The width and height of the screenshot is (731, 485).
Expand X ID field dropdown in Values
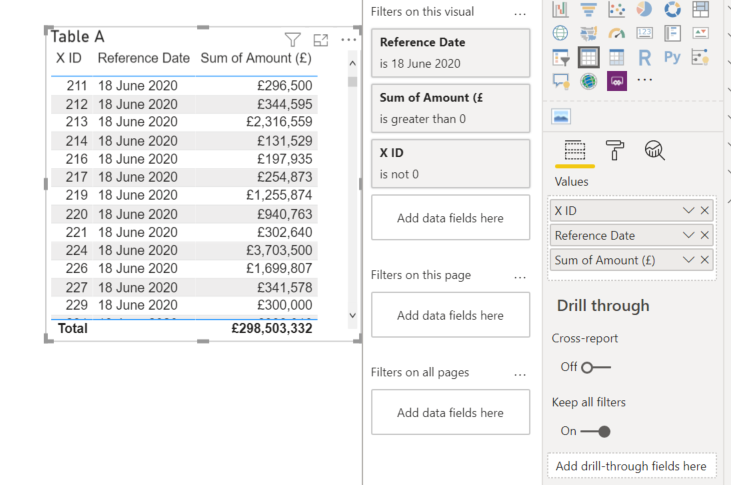(689, 210)
